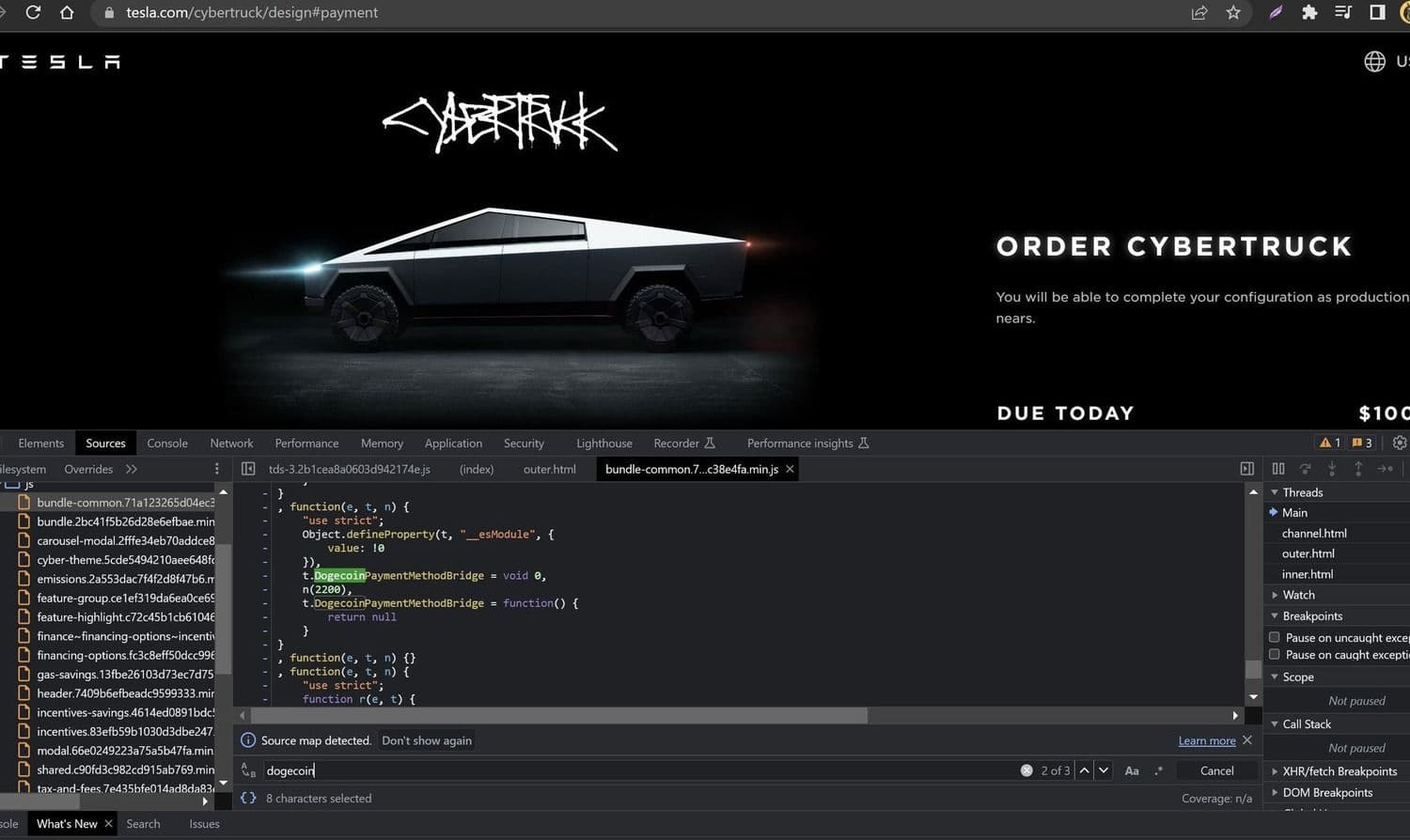
Task: Open DevTools settings gear
Action: [x=1400, y=443]
